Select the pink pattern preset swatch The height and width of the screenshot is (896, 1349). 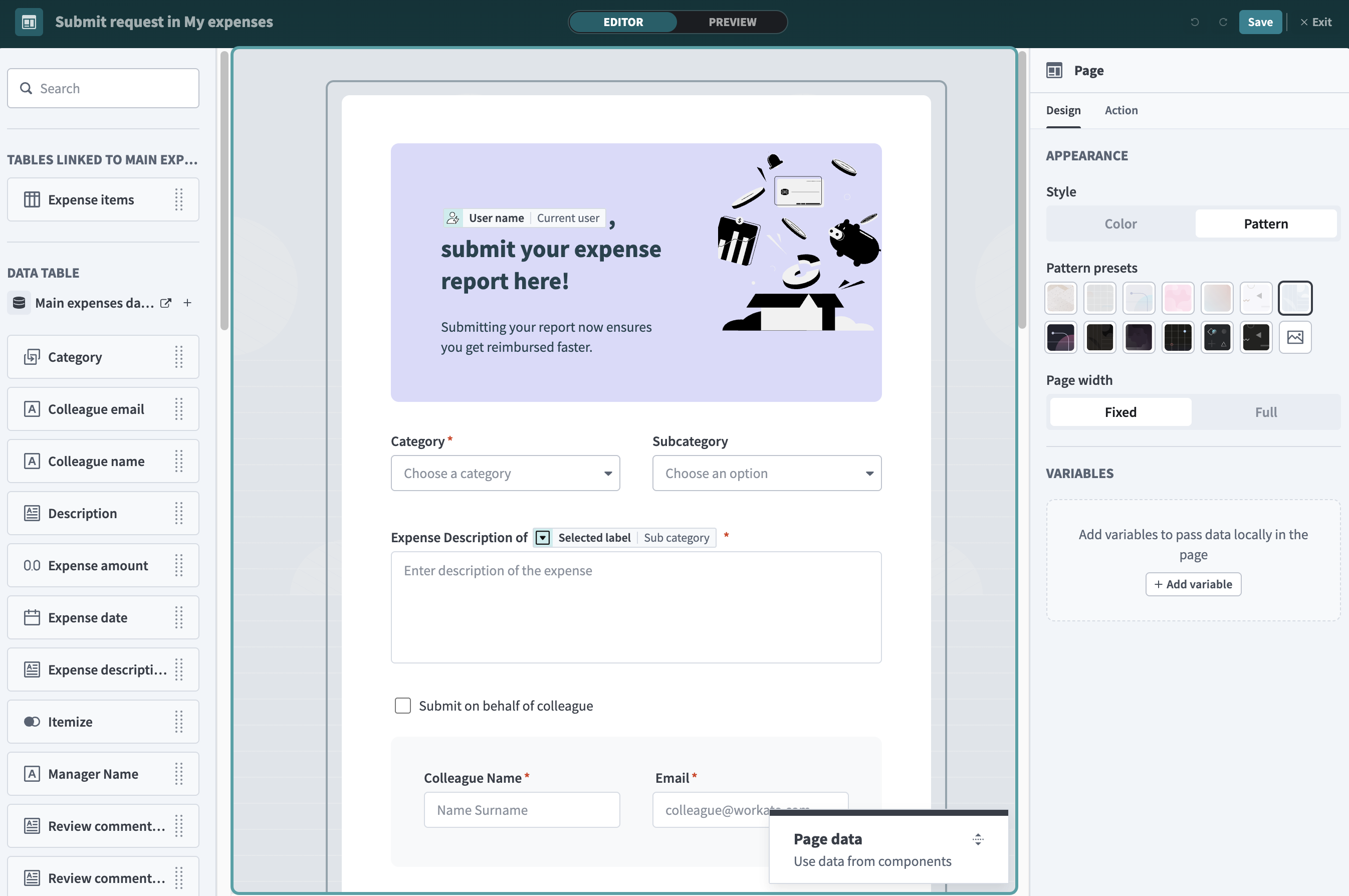tap(1178, 298)
